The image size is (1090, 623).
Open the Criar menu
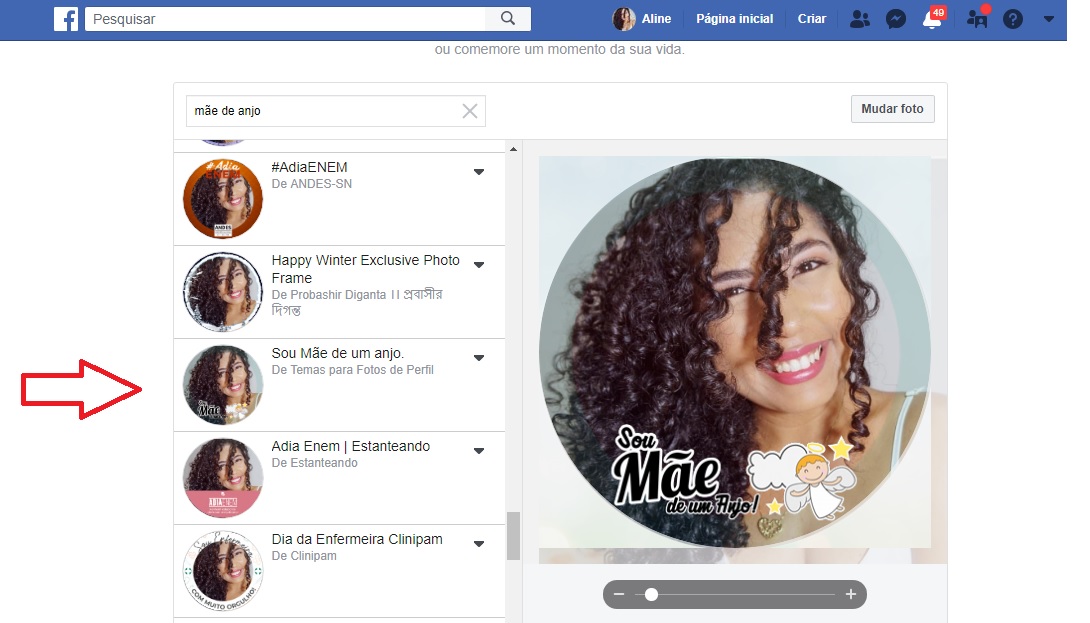(x=811, y=18)
